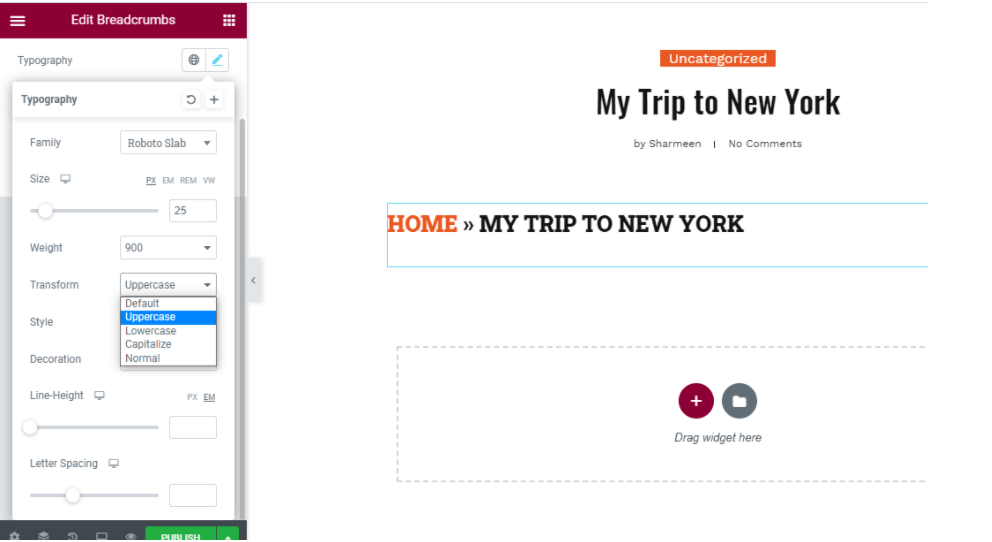Click the font size input field
992x542 pixels.
coord(192,210)
